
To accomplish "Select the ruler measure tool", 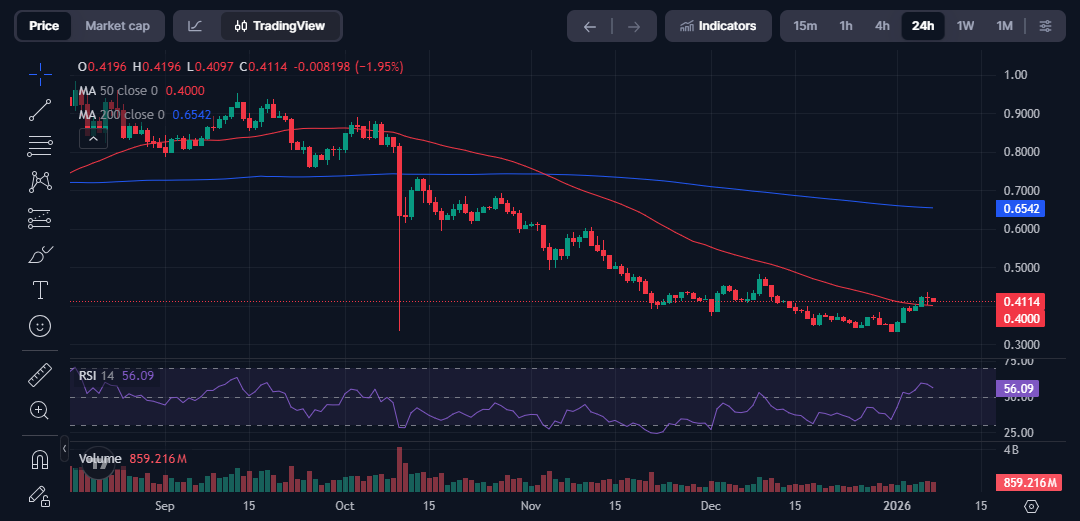I will pyautogui.click(x=40, y=375).
